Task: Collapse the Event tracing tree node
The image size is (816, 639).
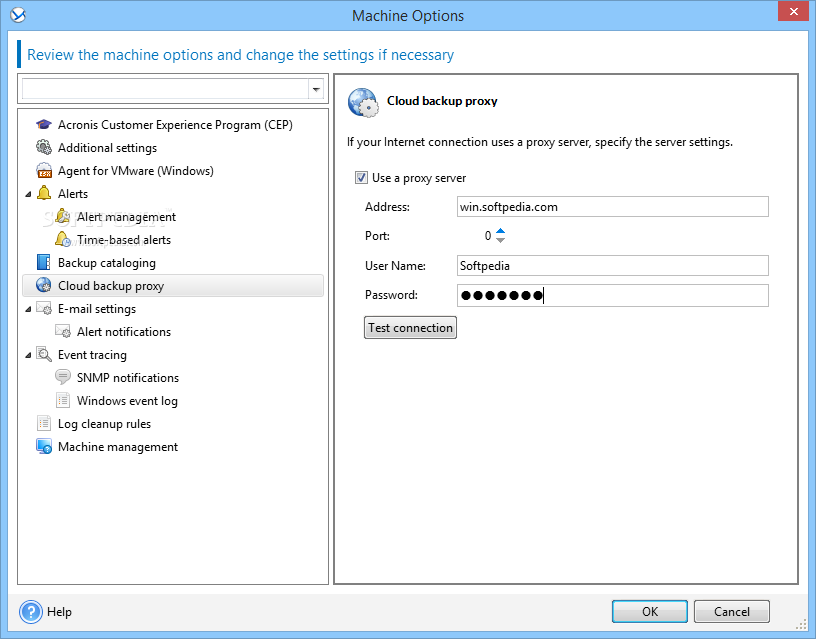Action: (28, 355)
